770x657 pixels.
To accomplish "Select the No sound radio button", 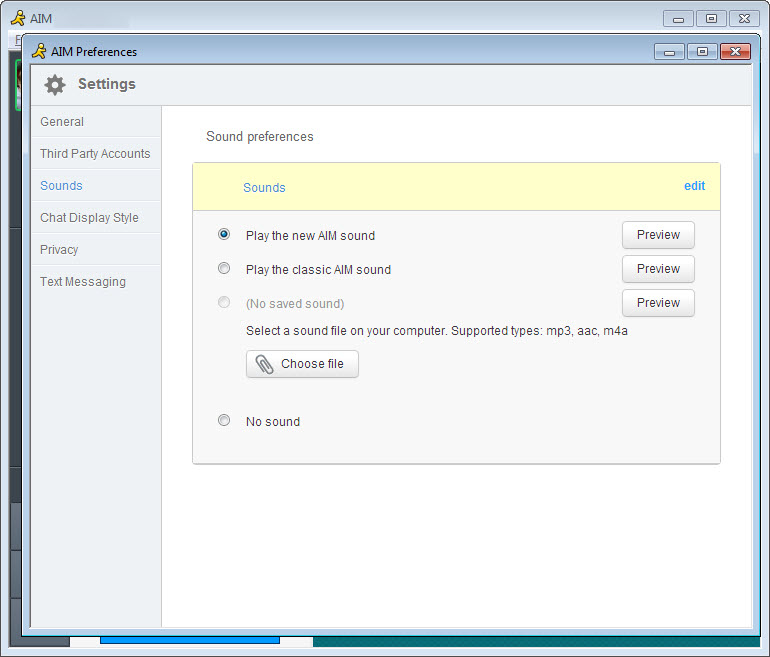I will coord(224,420).
